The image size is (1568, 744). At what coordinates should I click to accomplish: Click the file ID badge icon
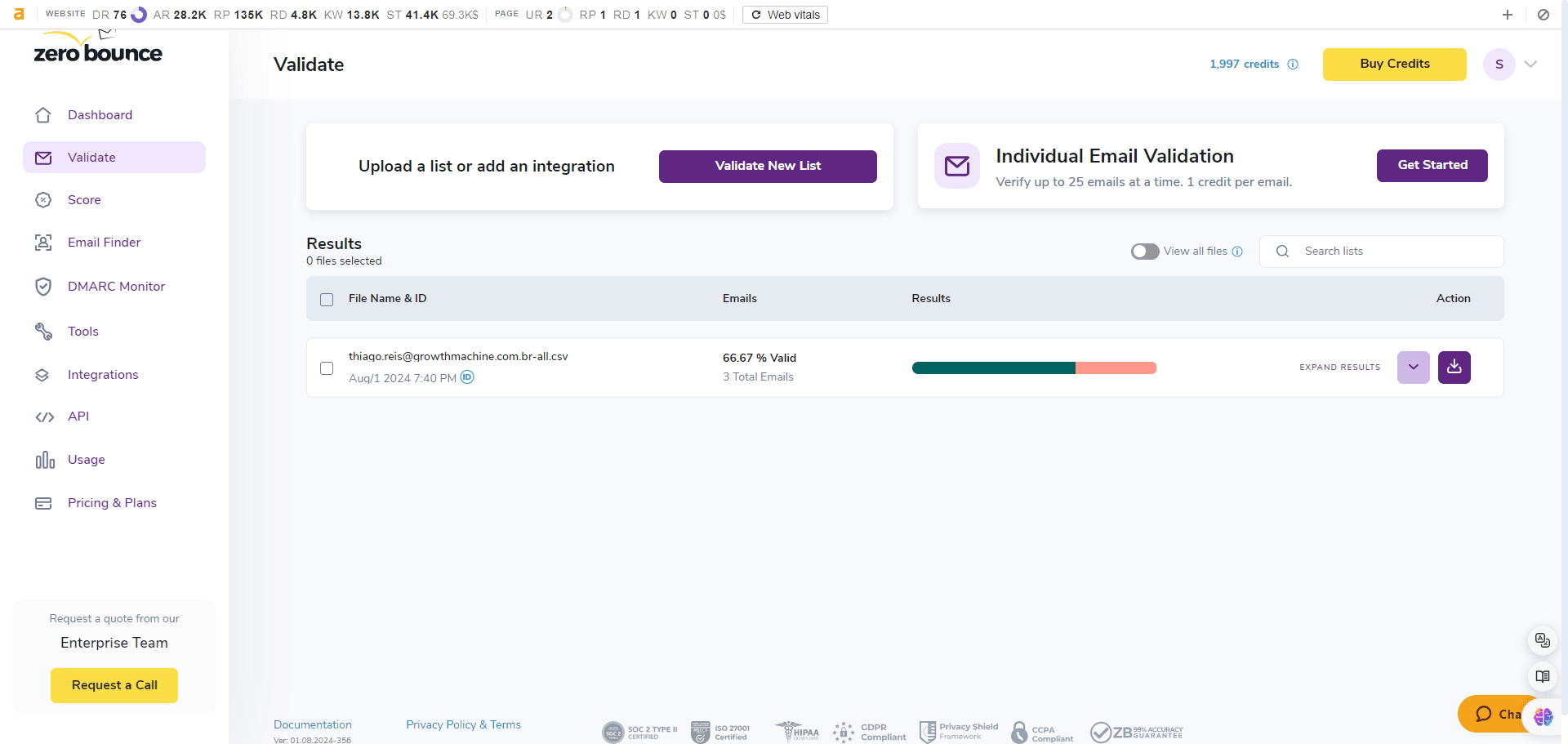coord(467,377)
